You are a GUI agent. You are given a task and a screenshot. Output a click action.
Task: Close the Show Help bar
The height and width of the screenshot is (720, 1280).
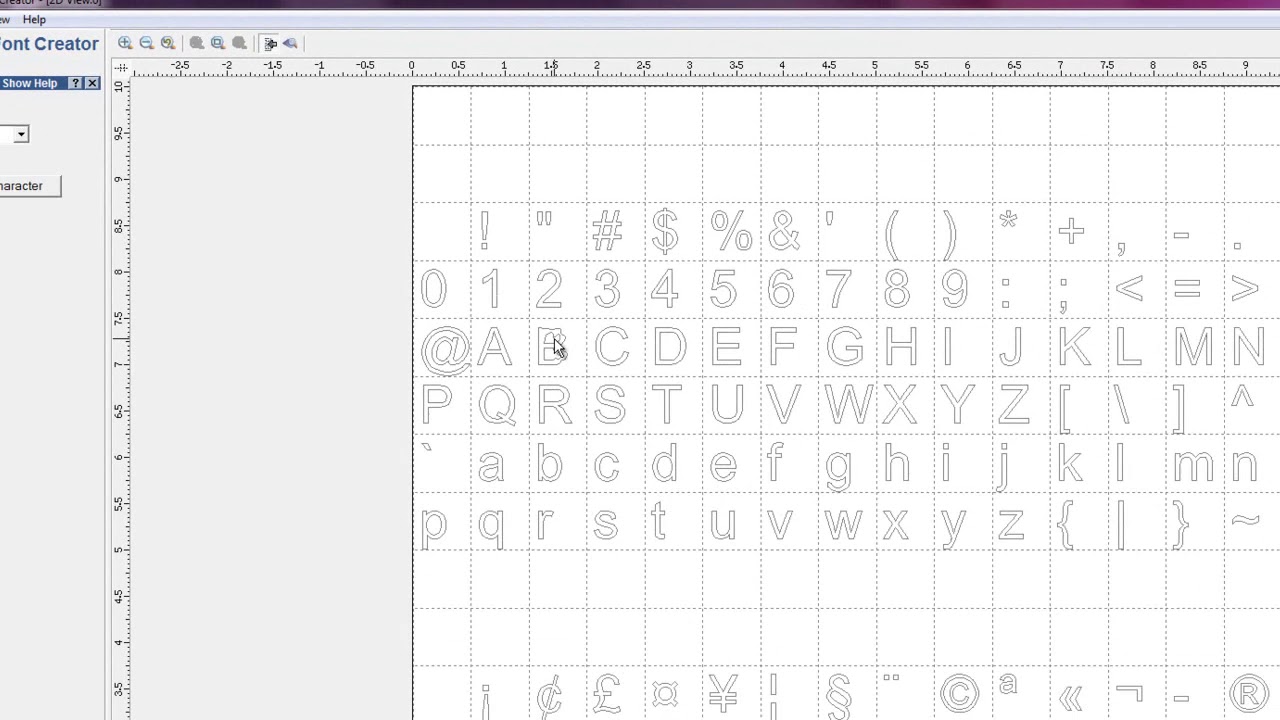tap(92, 83)
